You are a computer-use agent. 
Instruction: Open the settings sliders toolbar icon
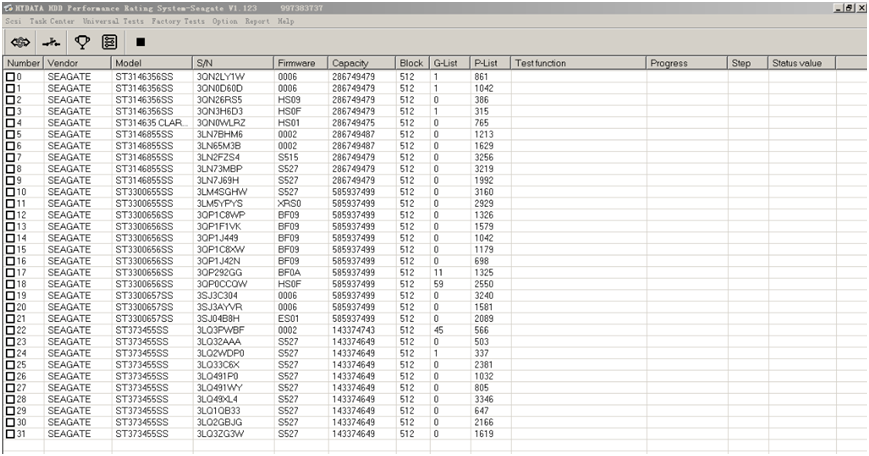[110, 42]
